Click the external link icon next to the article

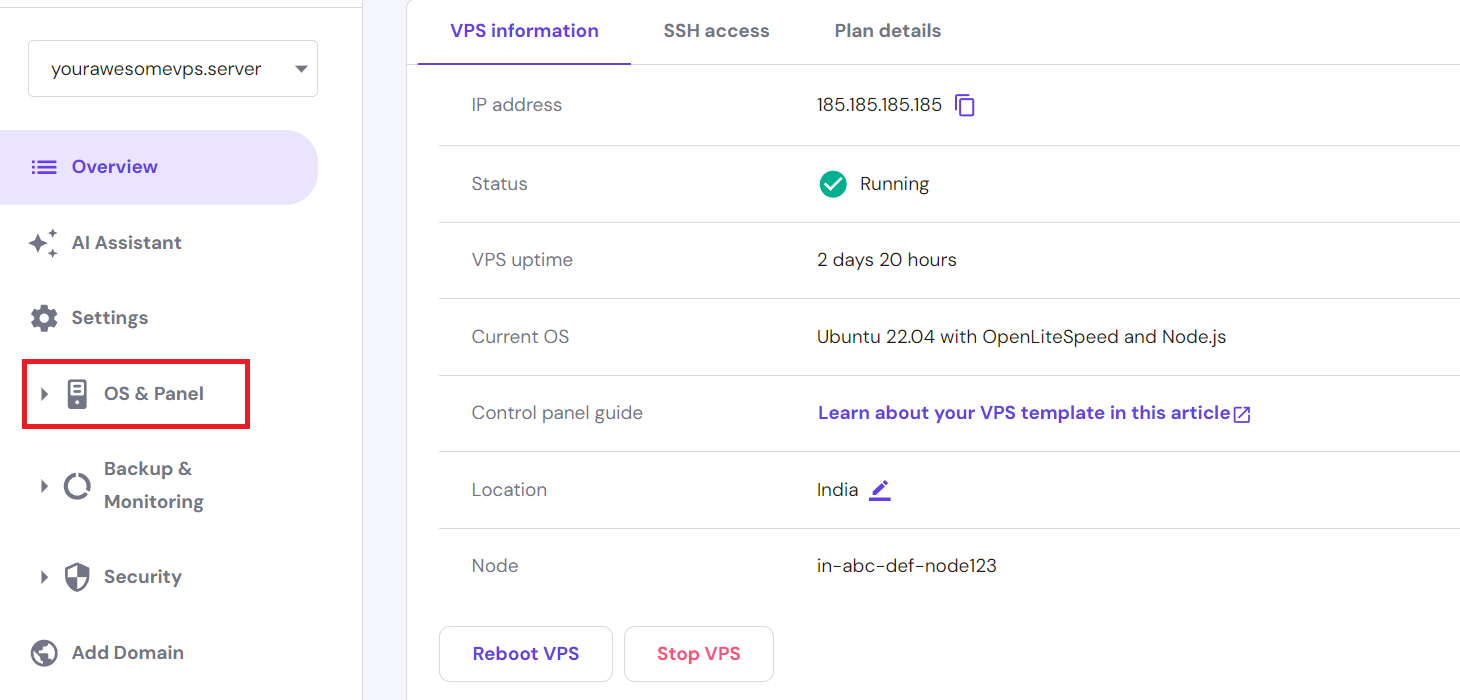[x=1243, y=413]
